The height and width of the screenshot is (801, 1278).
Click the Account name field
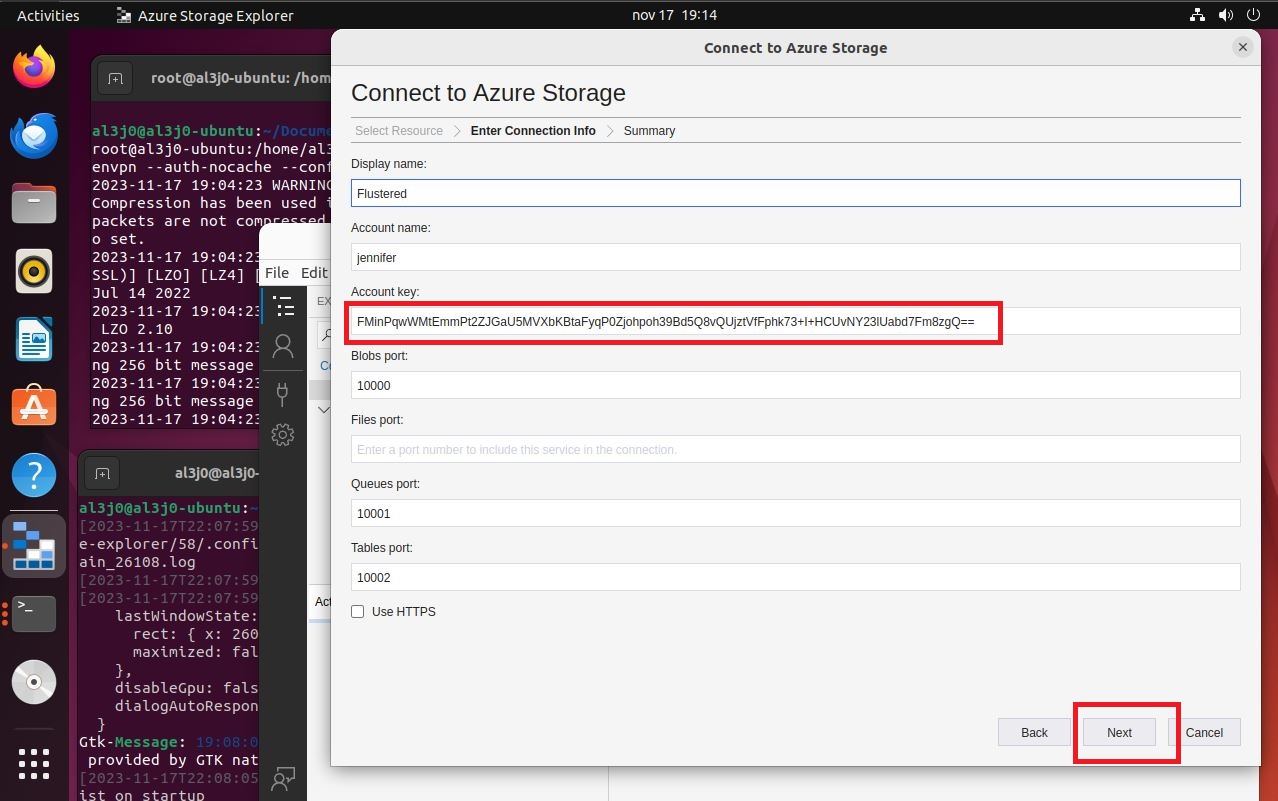(796, 257)
